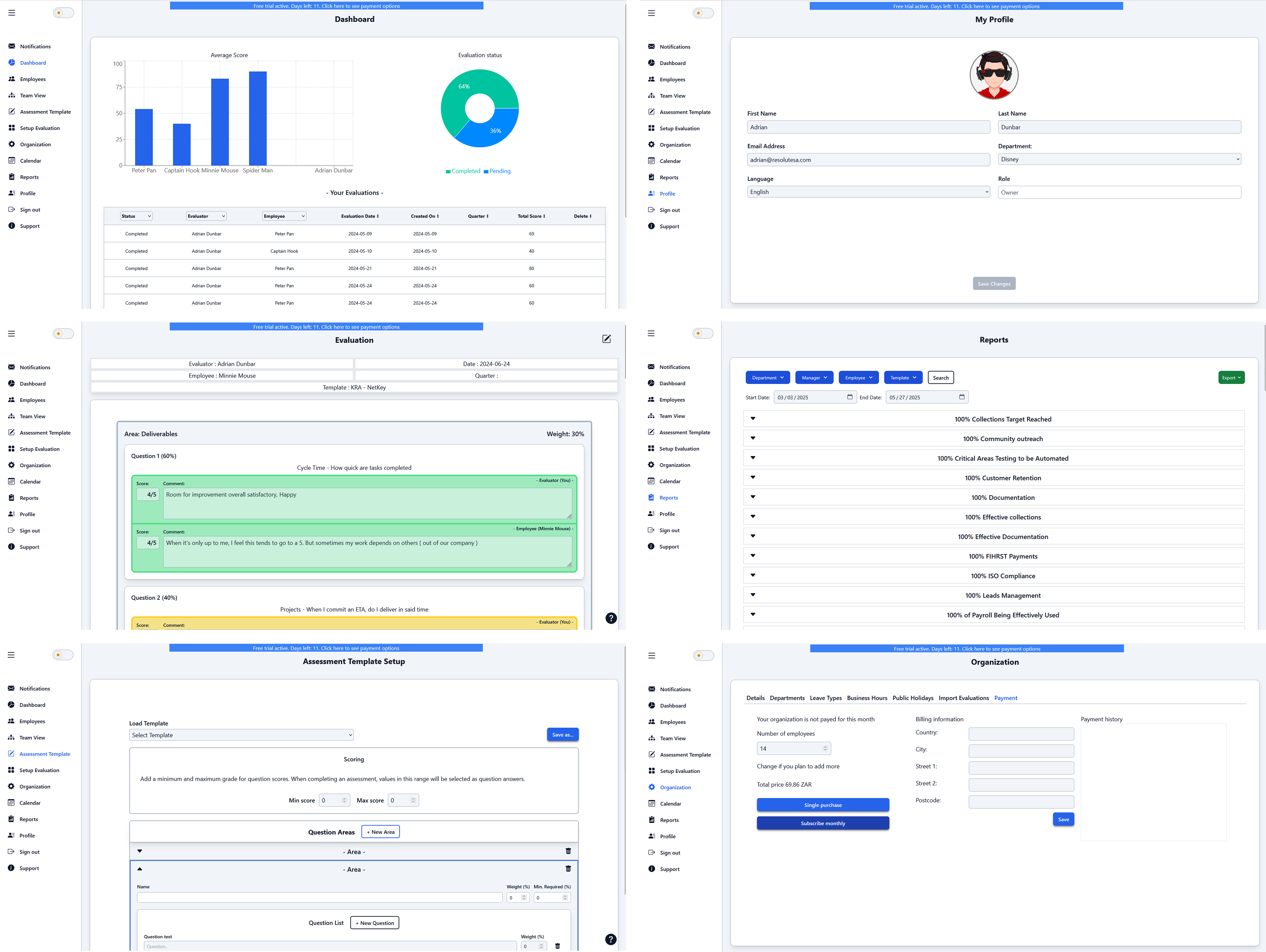
Task: Switch to the Business Hours tab in Organization
Action: pos(867,698)
